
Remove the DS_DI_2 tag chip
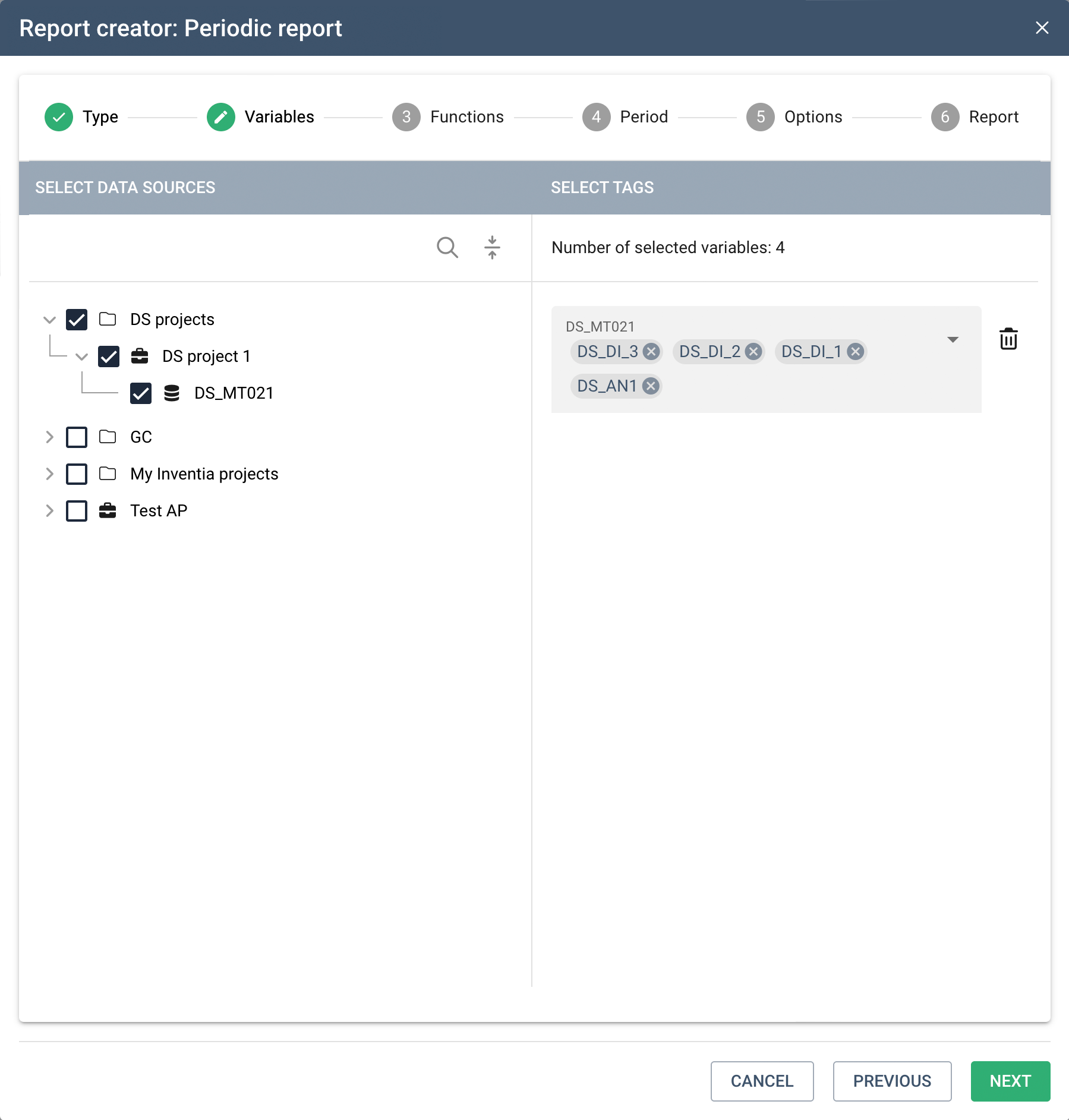point(753,352)
